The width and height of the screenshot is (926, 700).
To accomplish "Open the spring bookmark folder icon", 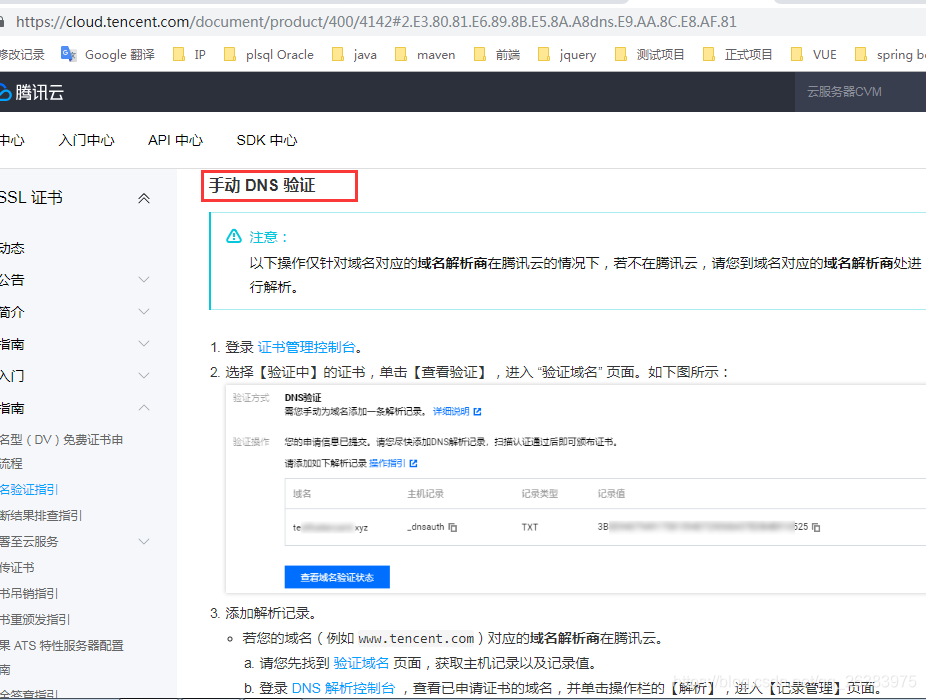I will pos(861,55).
